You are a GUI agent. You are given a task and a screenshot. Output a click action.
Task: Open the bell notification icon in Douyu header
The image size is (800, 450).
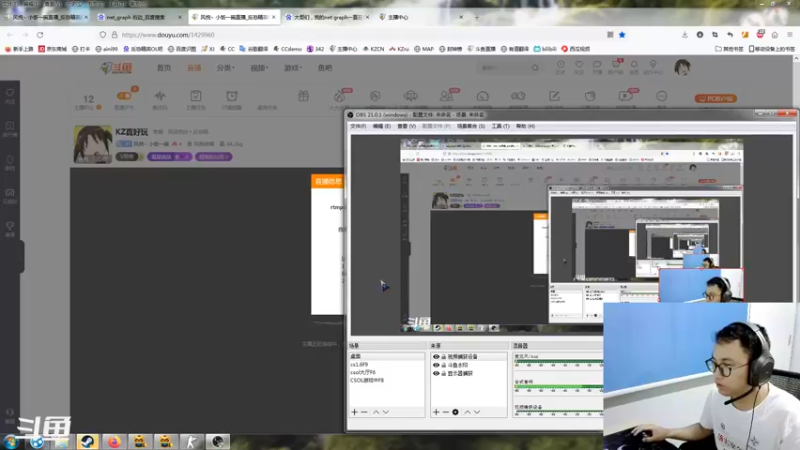634,65
